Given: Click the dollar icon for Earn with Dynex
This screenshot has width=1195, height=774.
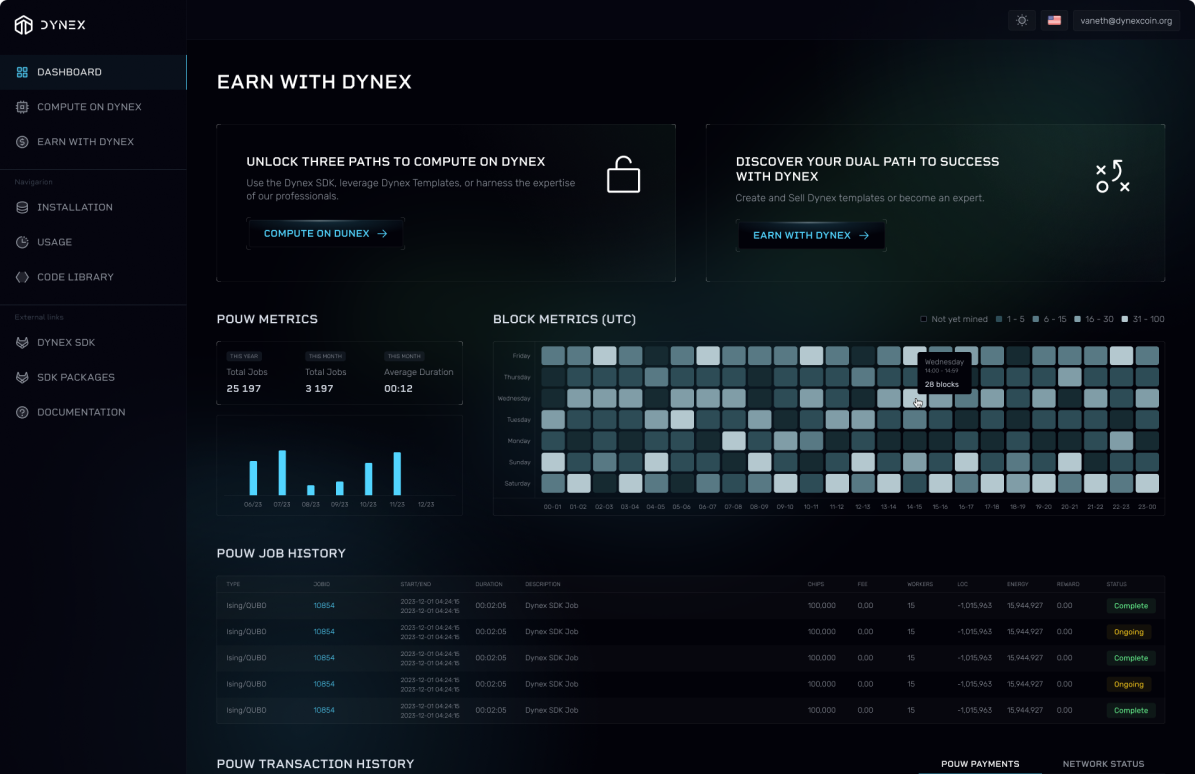Looking at the screenshot, I should tap(22, 142).
